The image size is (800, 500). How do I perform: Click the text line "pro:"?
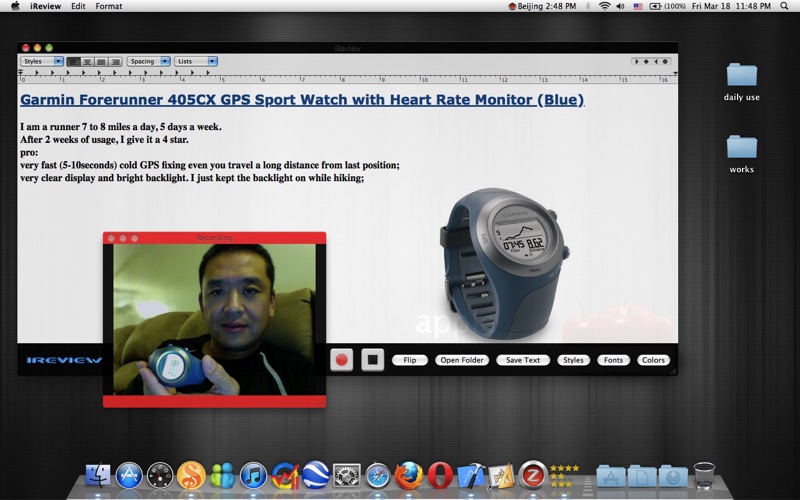(29, 152)
